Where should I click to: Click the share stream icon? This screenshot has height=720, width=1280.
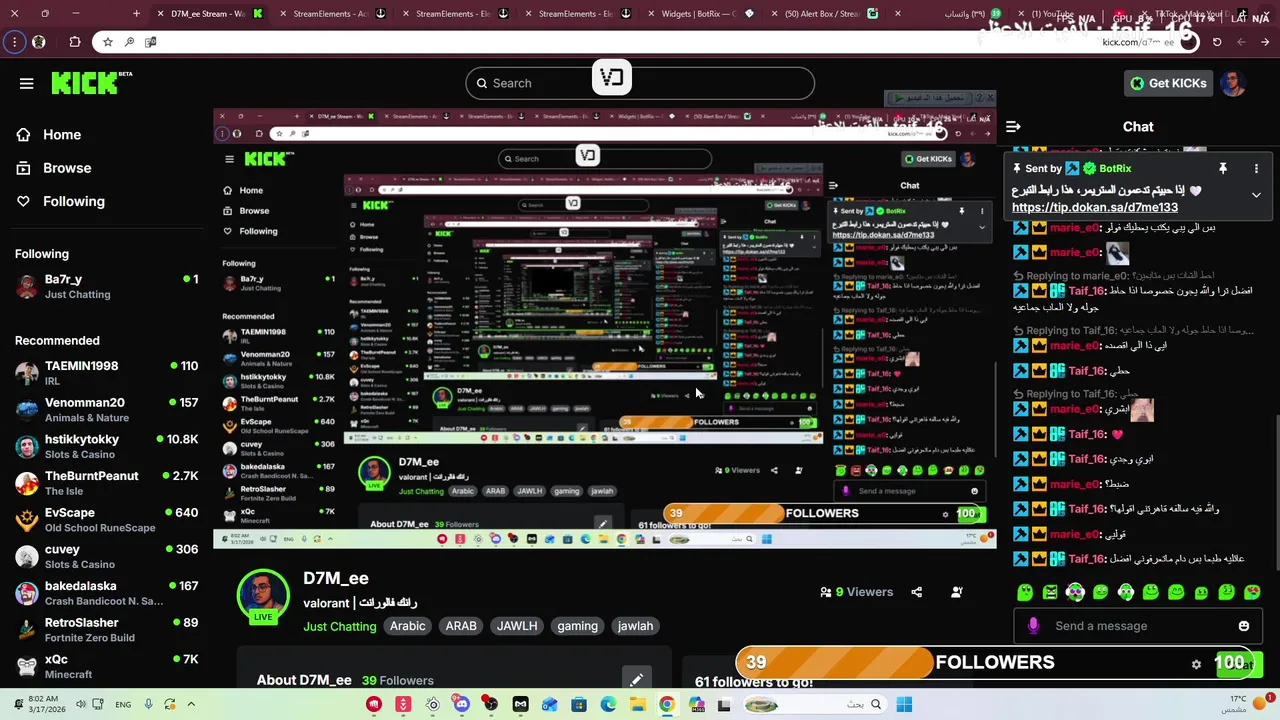[x=916, y=592]
